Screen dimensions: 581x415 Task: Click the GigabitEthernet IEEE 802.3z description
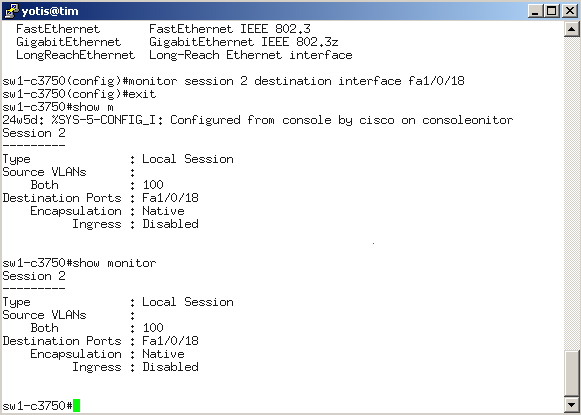244,42
